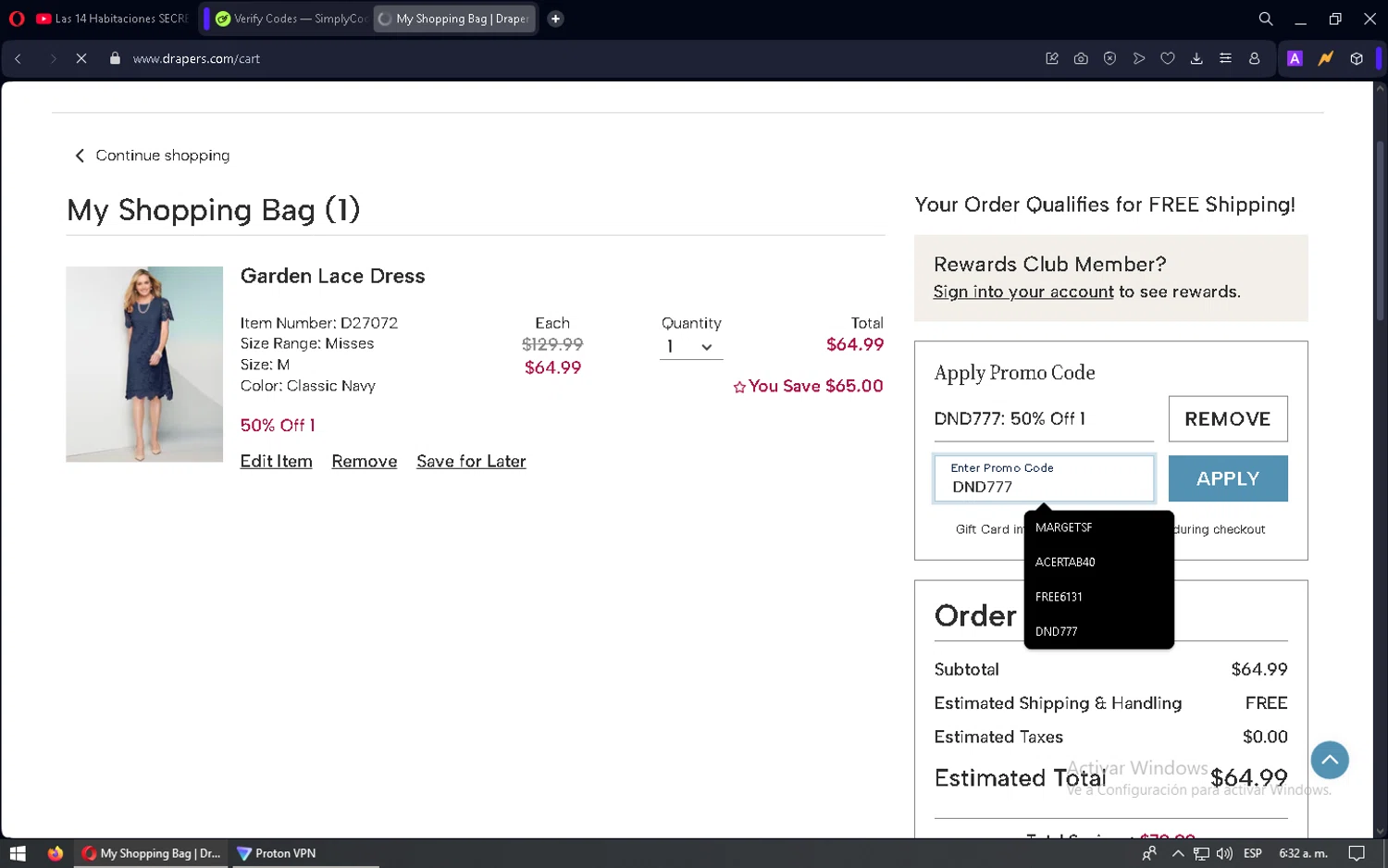Open the 6:32 a. m. clock
The height and width of the screenshot is (868, 1388).
[1303, 853]
